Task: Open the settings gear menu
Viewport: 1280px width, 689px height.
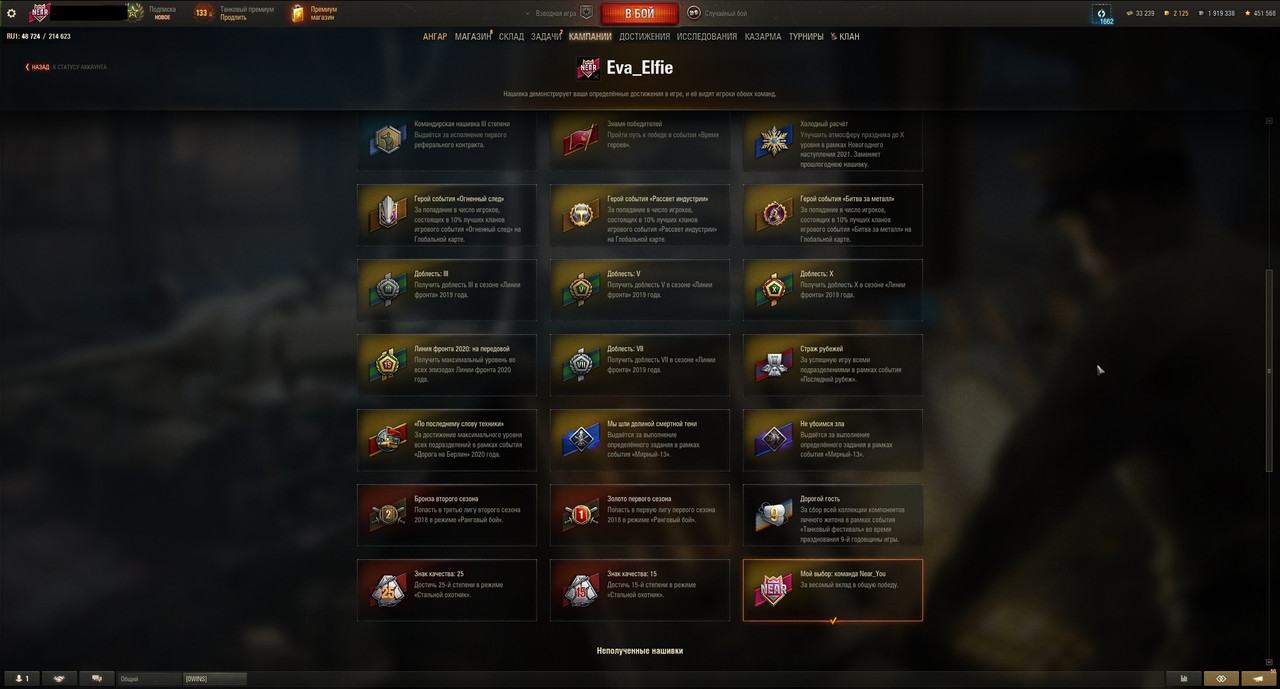Action: [12, 13]
